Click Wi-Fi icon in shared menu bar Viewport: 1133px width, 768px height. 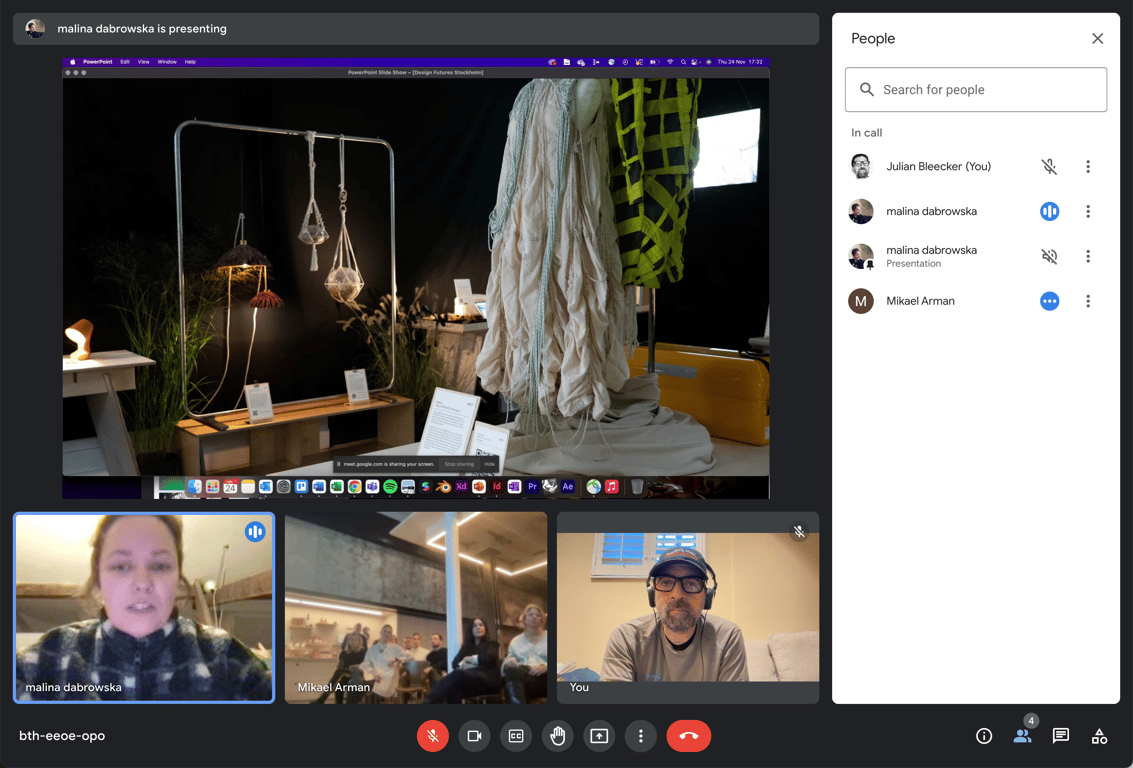tap(670, 62)
